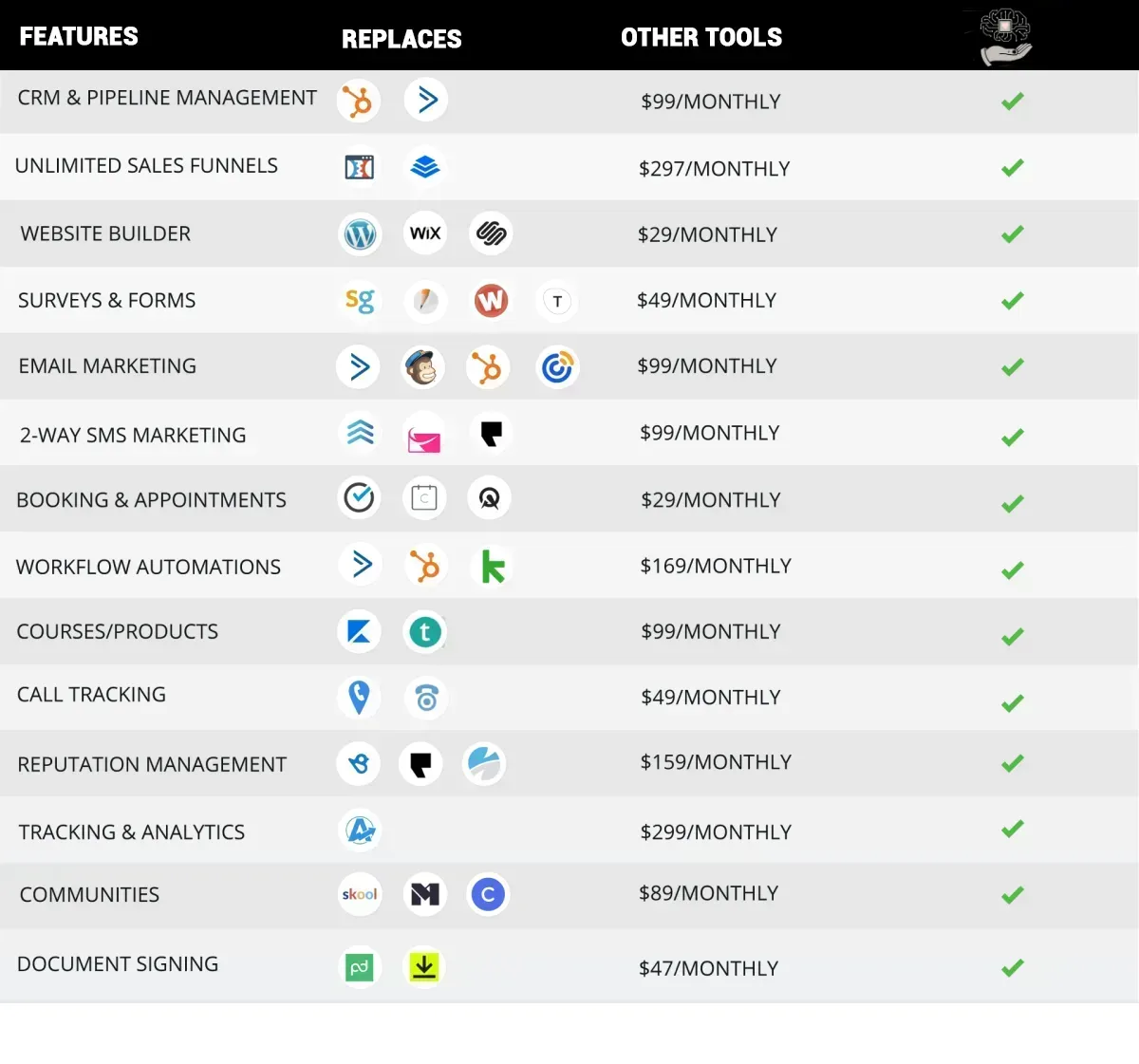The image size is (1139, 1064).
Task: Click the FEATURES column header
Action: tap(79, 37)
